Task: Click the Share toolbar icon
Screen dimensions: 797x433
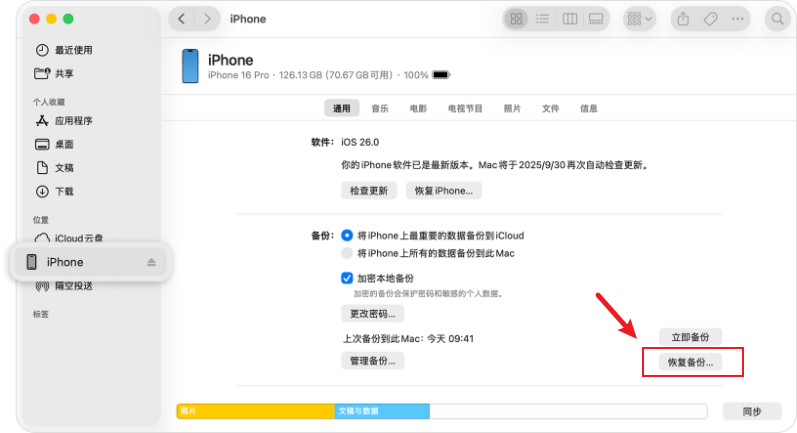Action: tap(684, 19)
